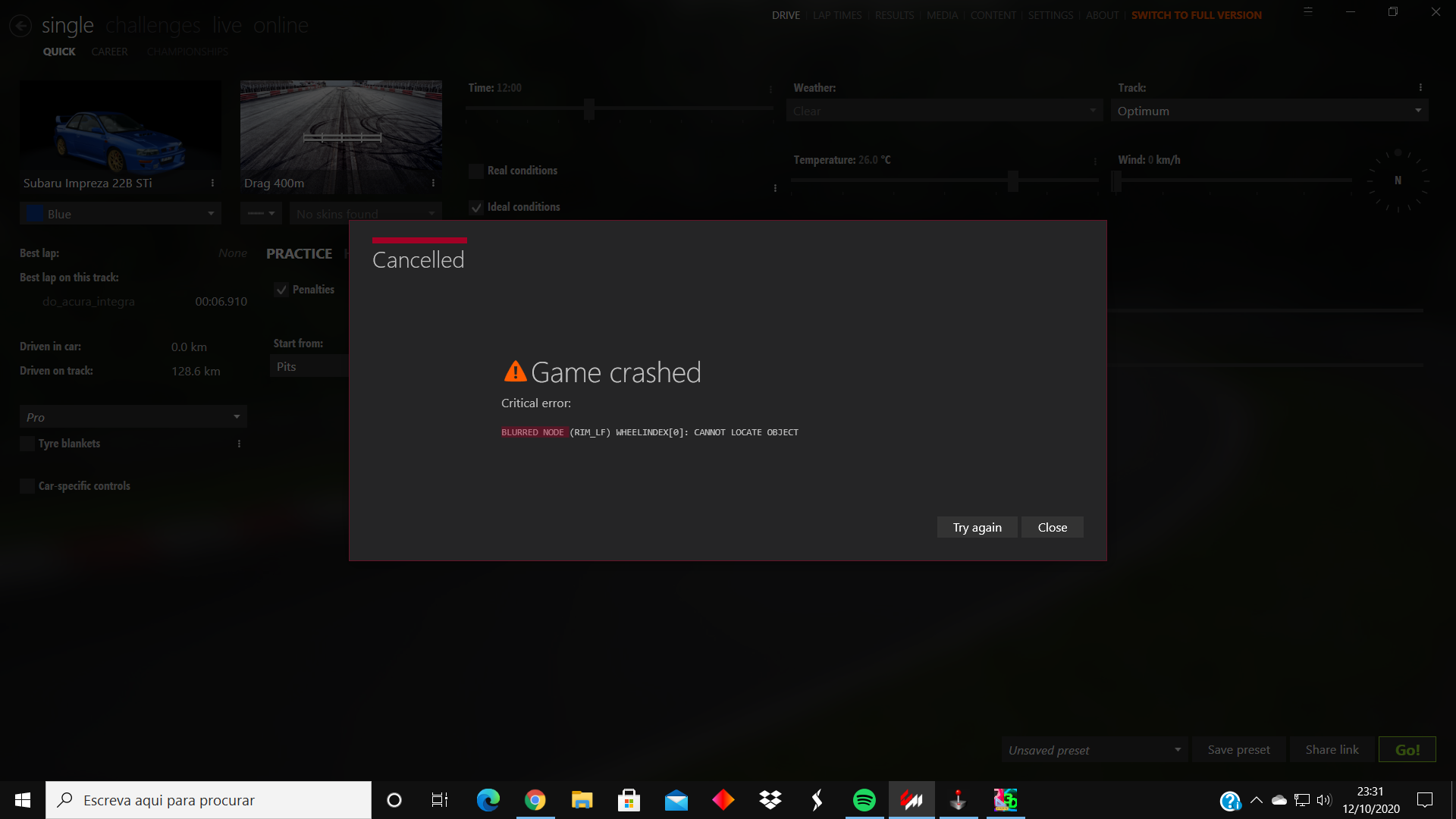The image size is (1456, 819).
Task: Select the PRACTICE mode tab
Action: tap(299, 253)
